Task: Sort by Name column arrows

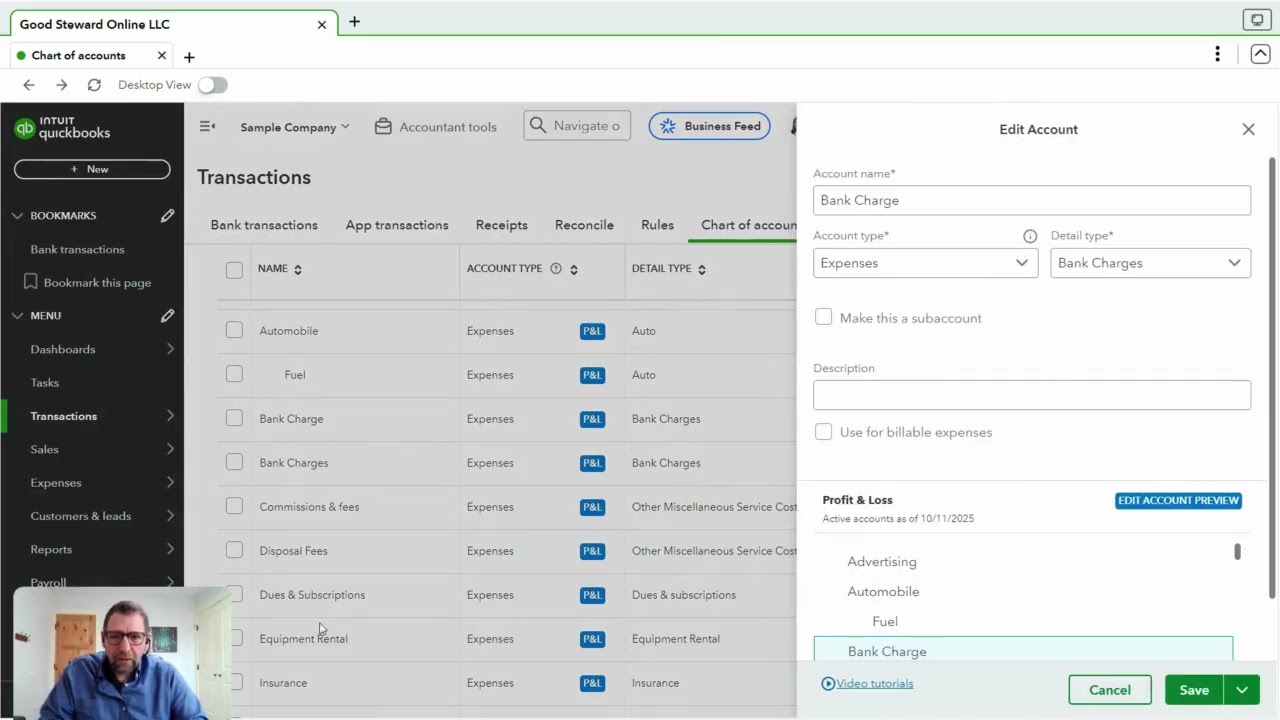Action: click(298, 269)
